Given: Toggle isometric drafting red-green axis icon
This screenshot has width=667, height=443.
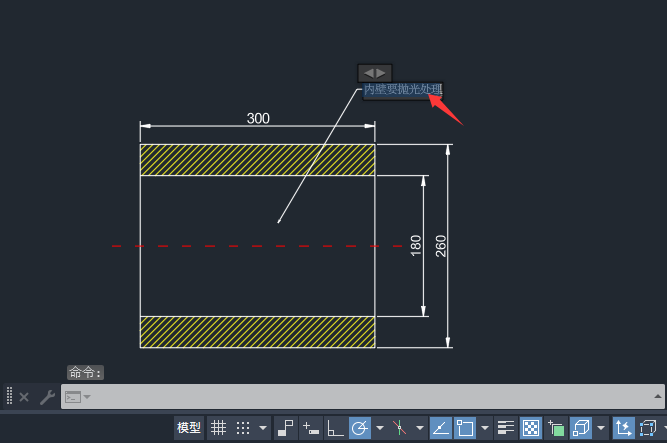Looking at the screenshot, I should click(399, 428).
